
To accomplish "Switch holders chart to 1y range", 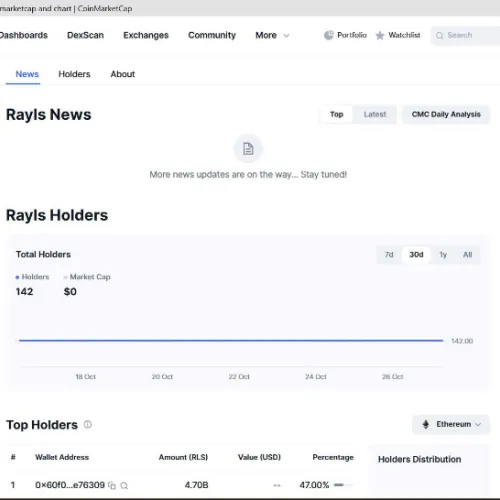I will [x=443, y=255].
